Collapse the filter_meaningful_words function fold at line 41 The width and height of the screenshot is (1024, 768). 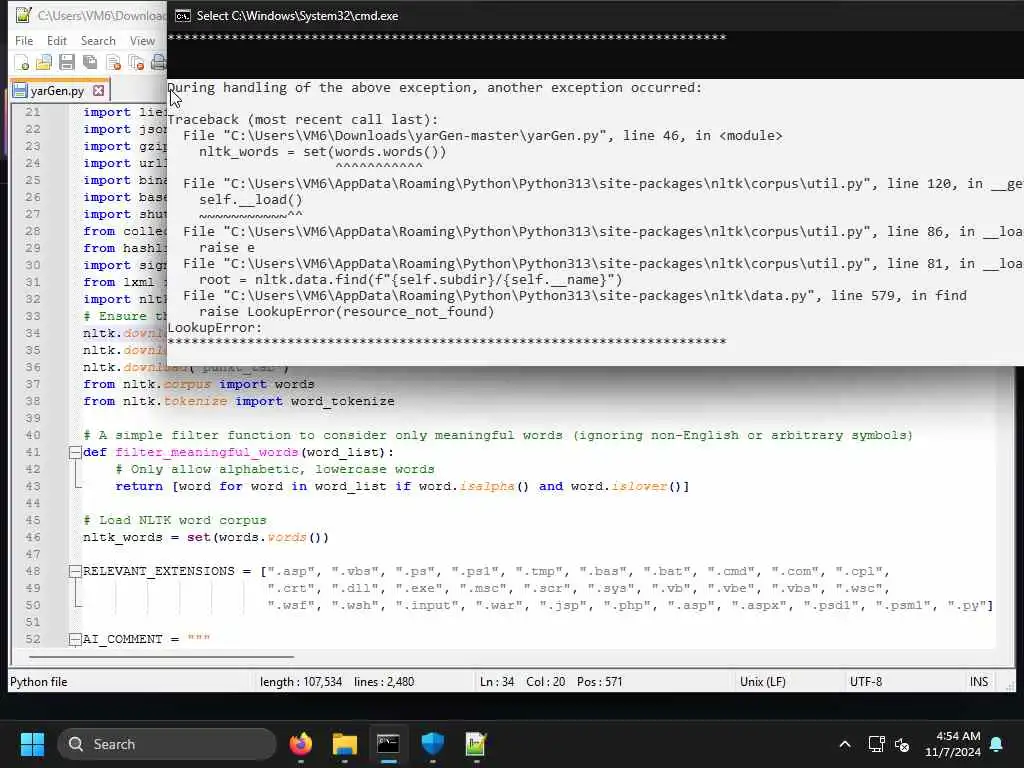tap(75, 452)
